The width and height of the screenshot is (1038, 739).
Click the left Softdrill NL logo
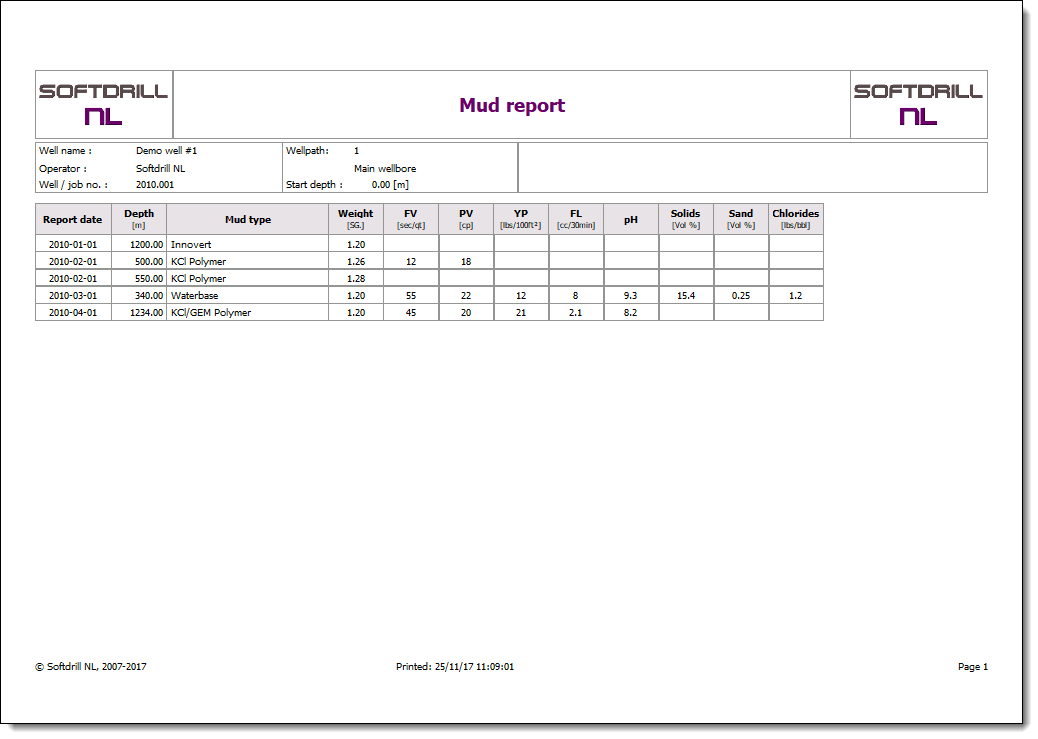coord(104,104)
